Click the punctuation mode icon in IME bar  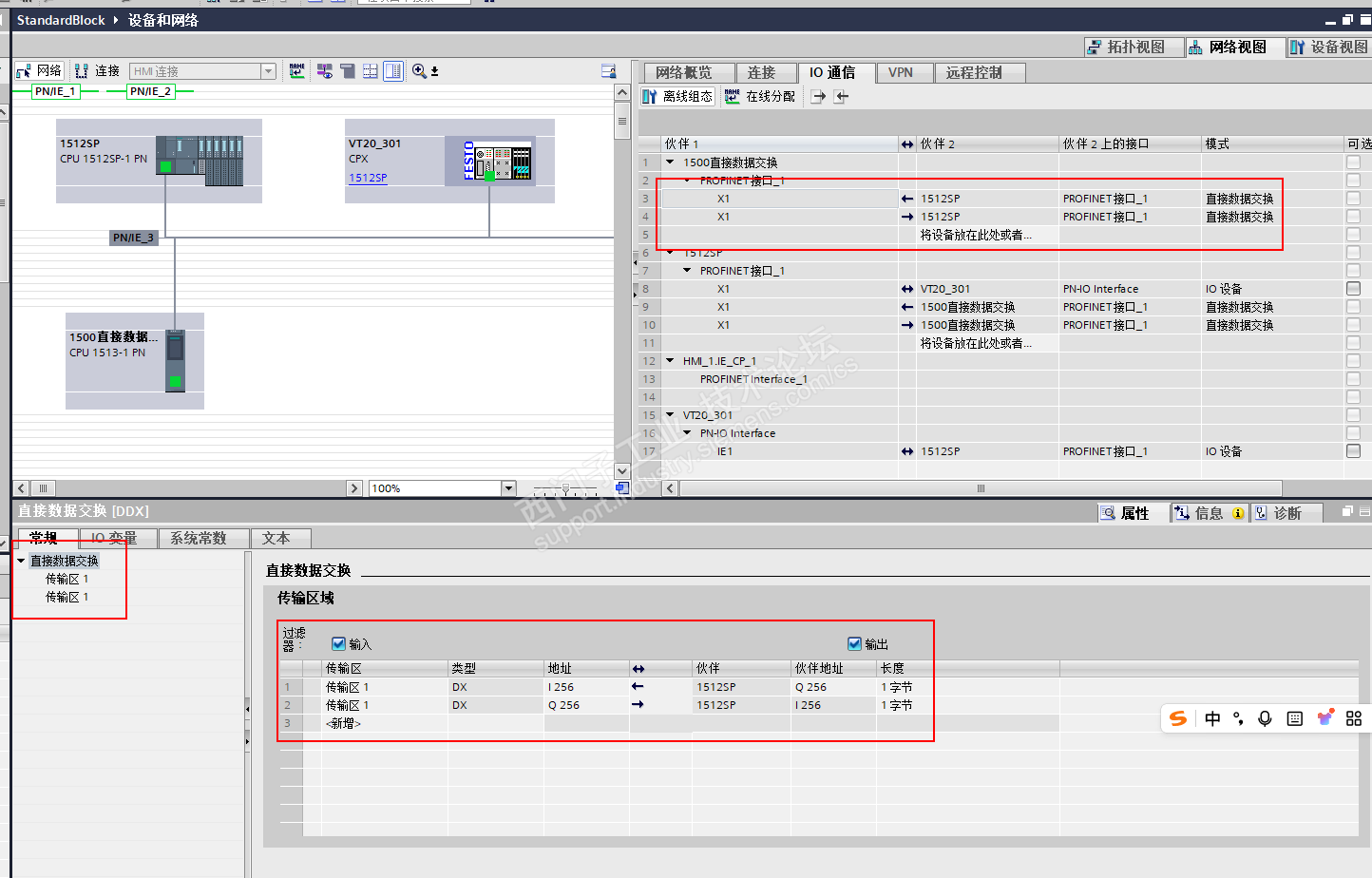click(x=1238, y=718)
